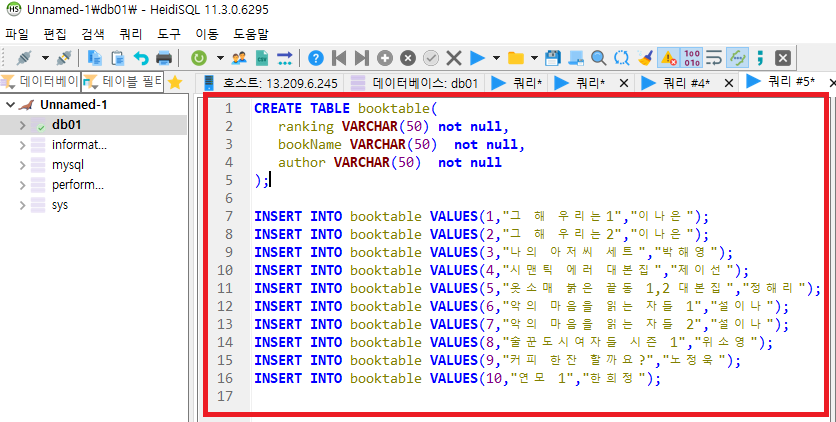
Task: Click the line inserting "한희정" values
Action: pos(457,378)
